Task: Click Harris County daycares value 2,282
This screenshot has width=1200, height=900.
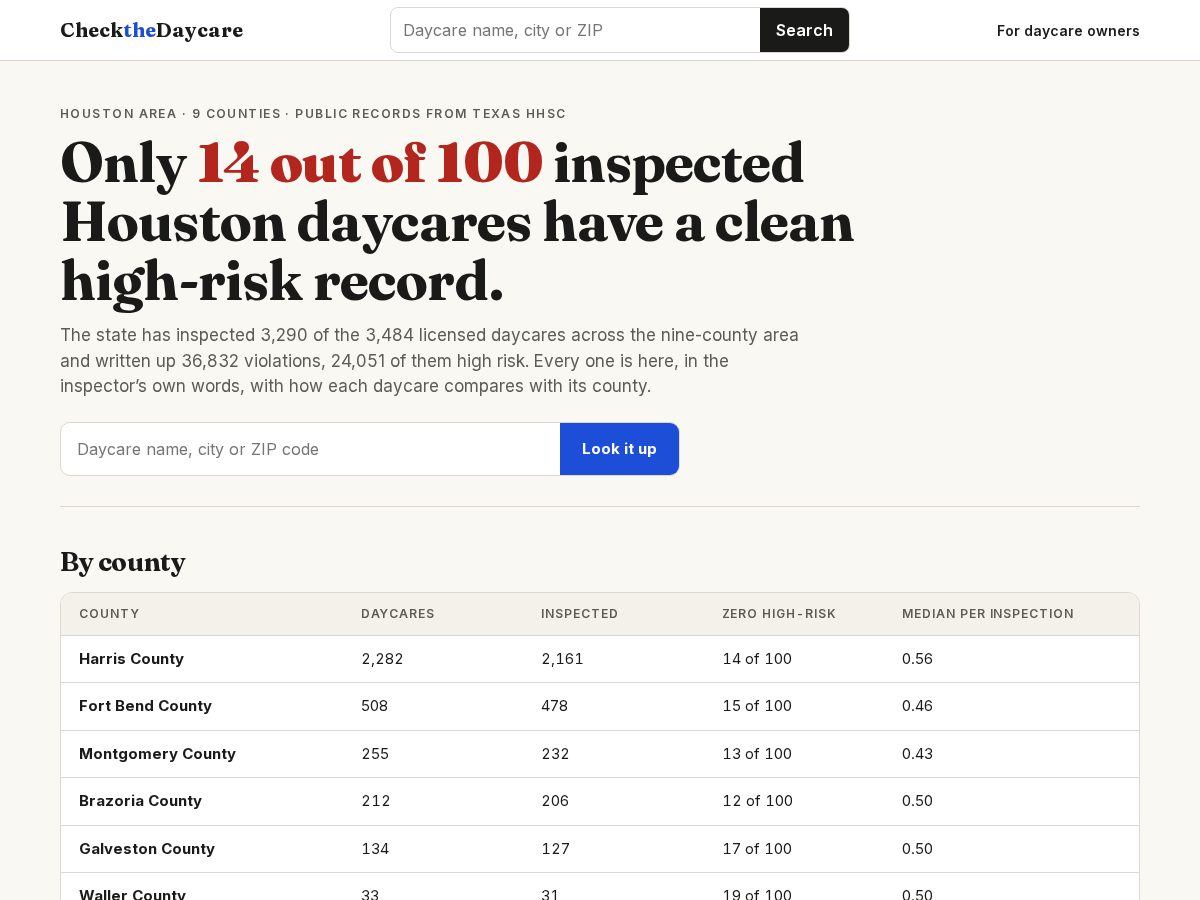Action: pos(382,659)
